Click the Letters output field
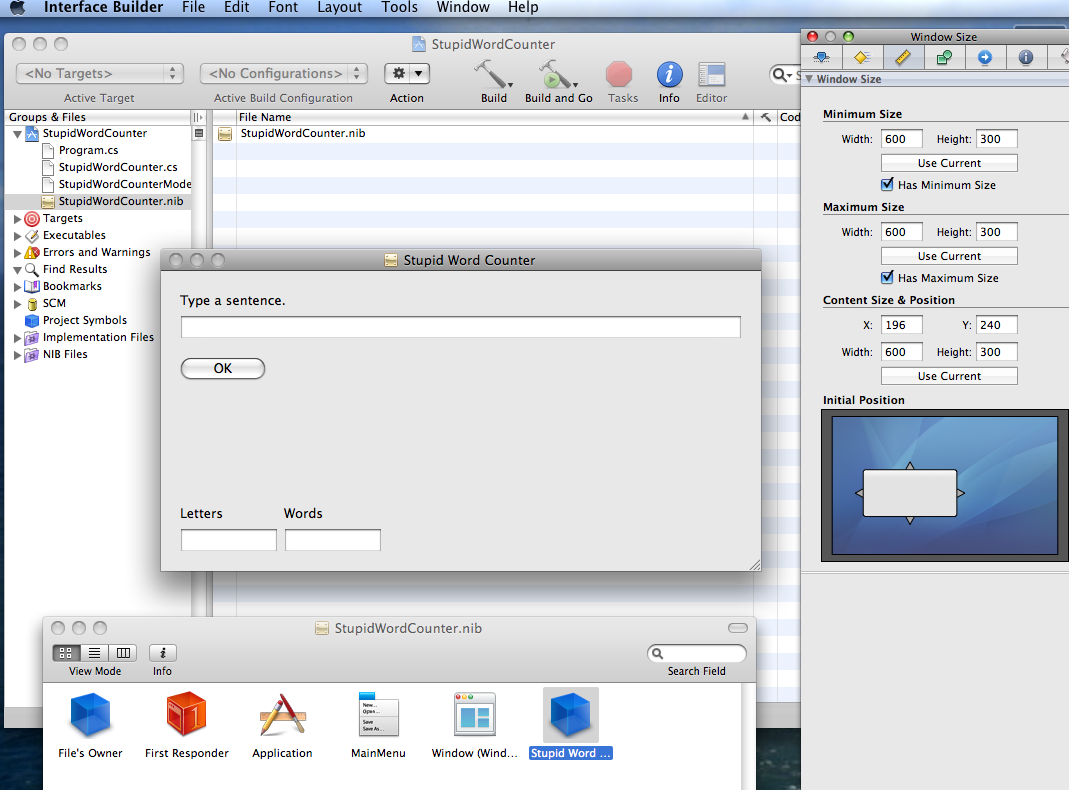Viewport: 1069px width, 790px height. pyautogui.click(x=228, y=540)
